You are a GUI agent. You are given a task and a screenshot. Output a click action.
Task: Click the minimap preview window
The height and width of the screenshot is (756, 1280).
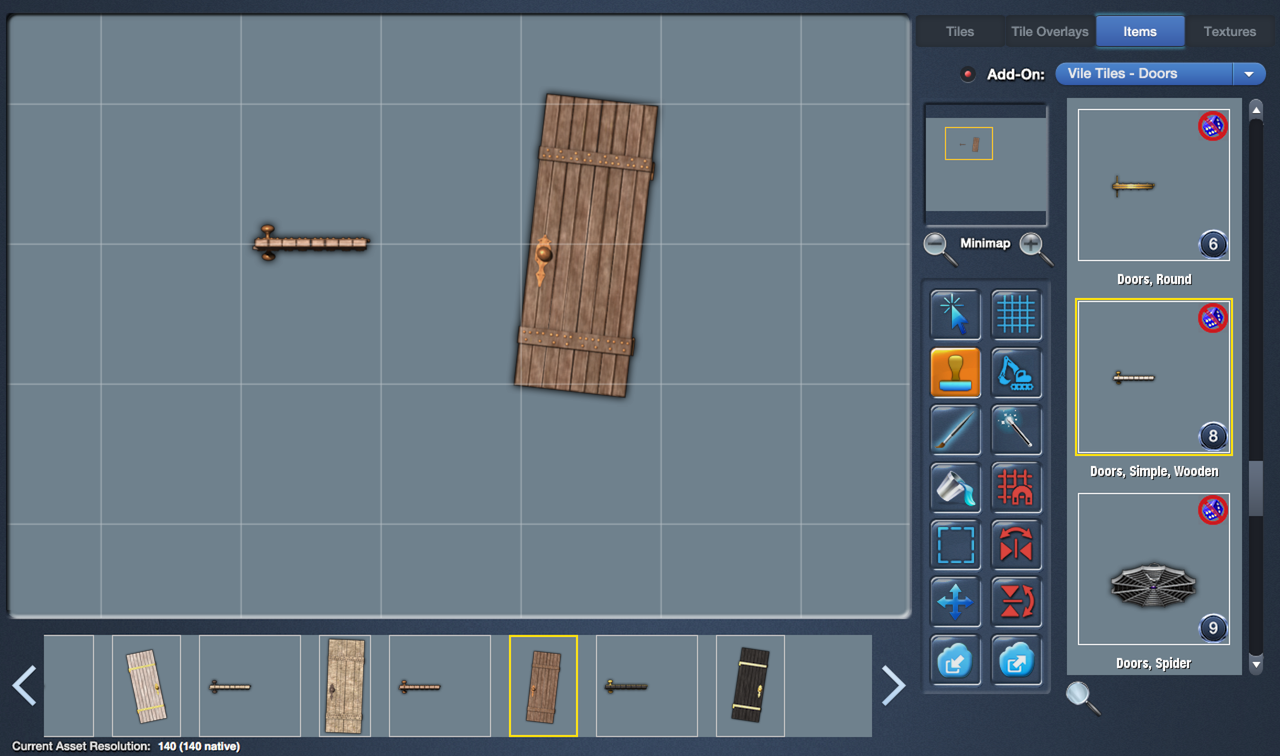click(x=986, y=164)
